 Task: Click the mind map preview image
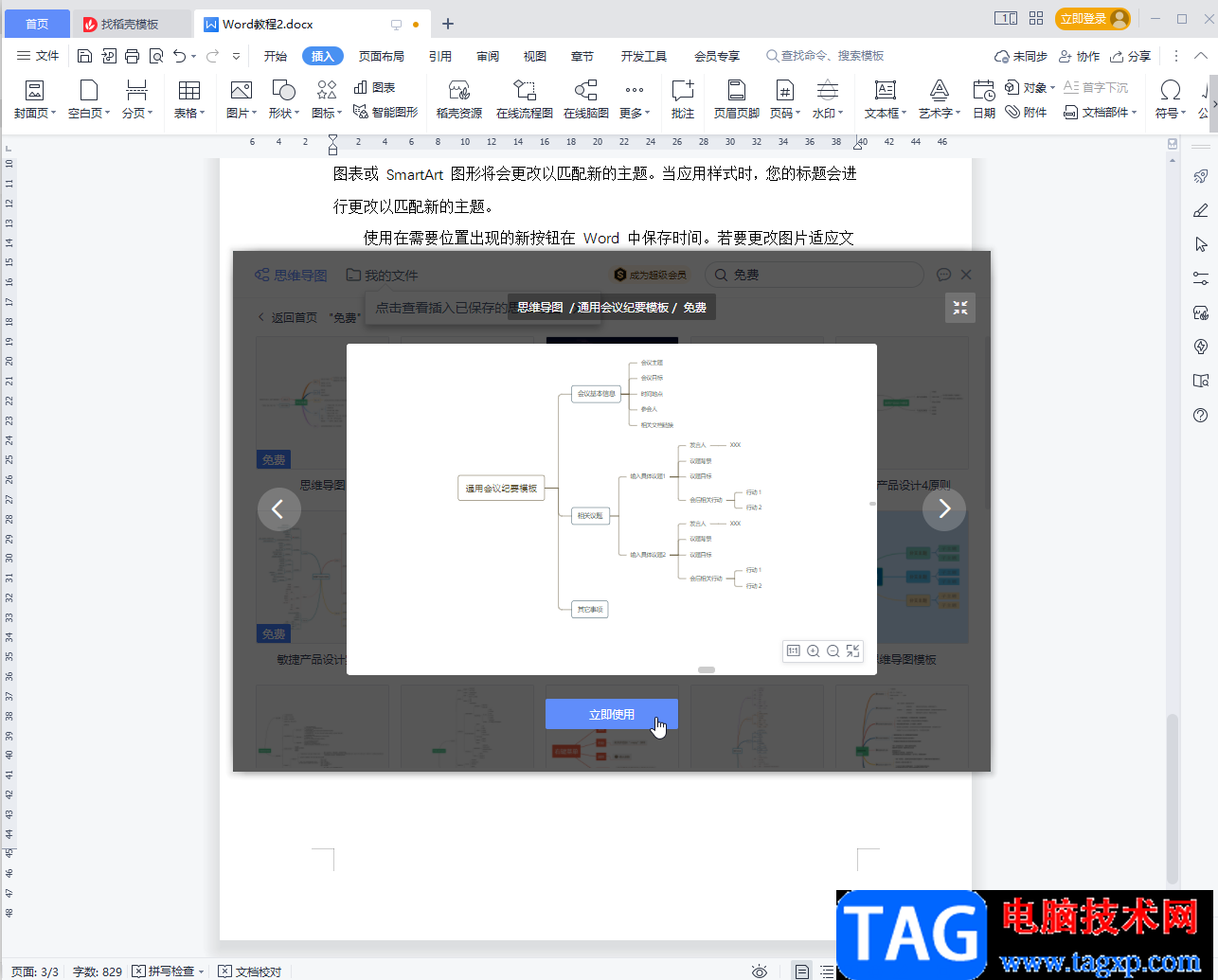pos(612,509)
